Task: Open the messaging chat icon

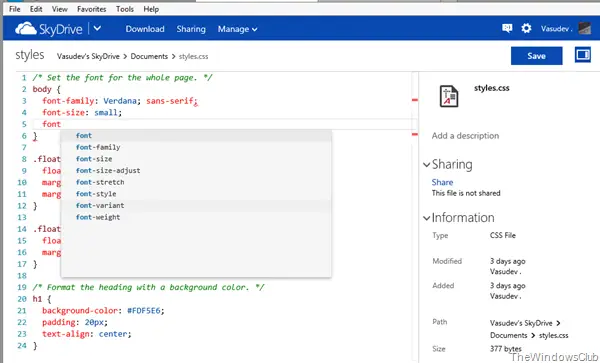Action: [x=507, y=28]
